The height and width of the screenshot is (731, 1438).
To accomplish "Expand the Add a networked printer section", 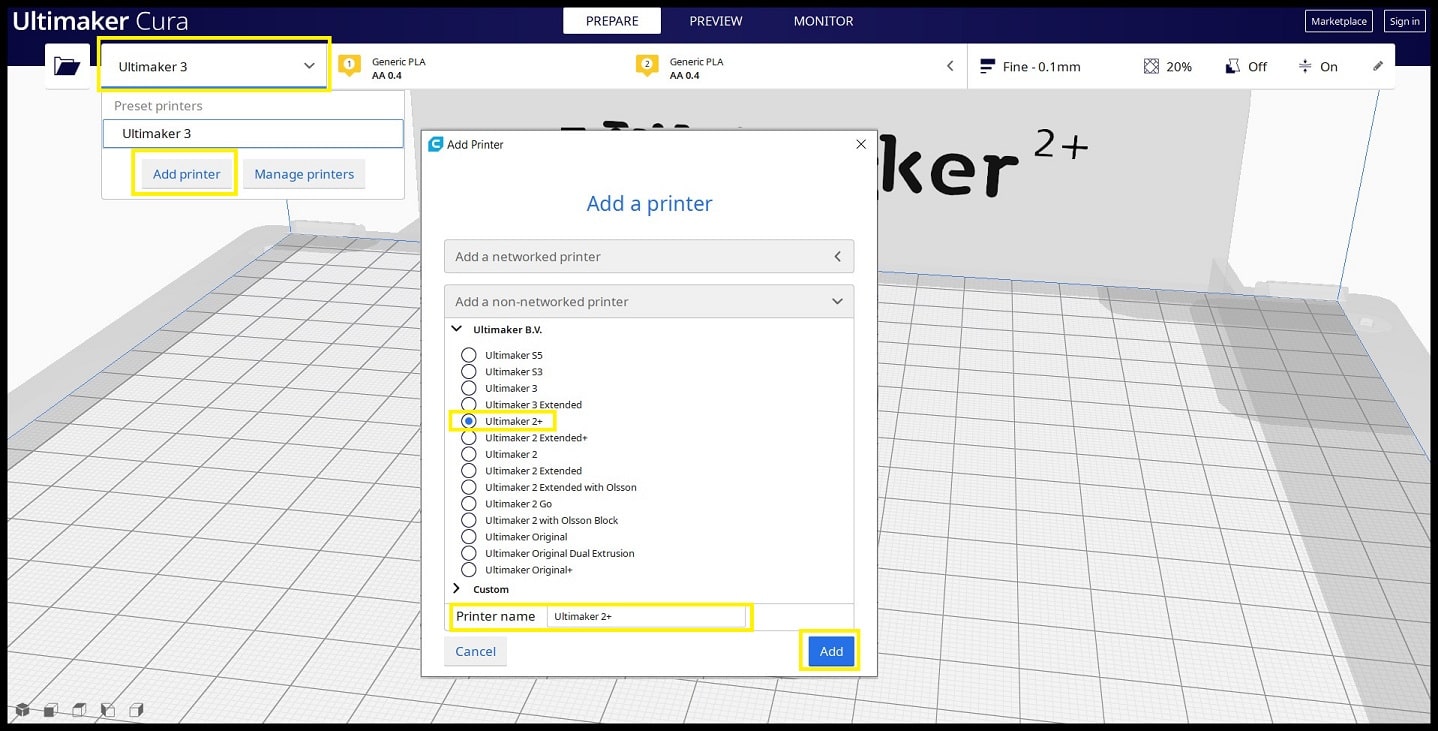I will tap(649, 256).
